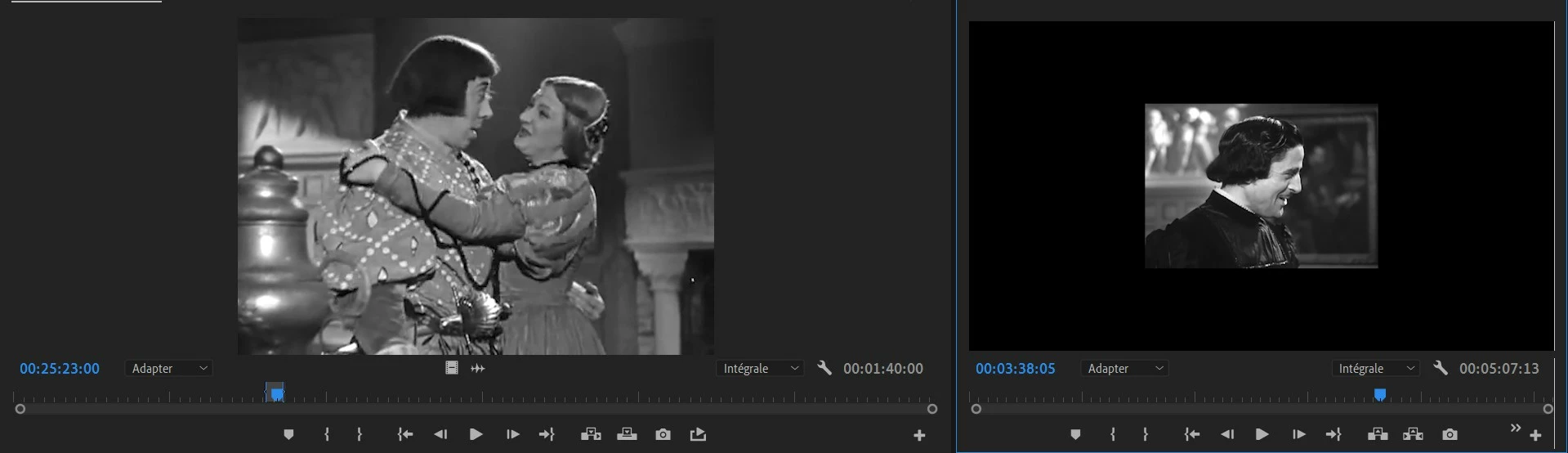The image size is (1568, 453).
Task: Export frame from Program monitor
Action: 1450,434
